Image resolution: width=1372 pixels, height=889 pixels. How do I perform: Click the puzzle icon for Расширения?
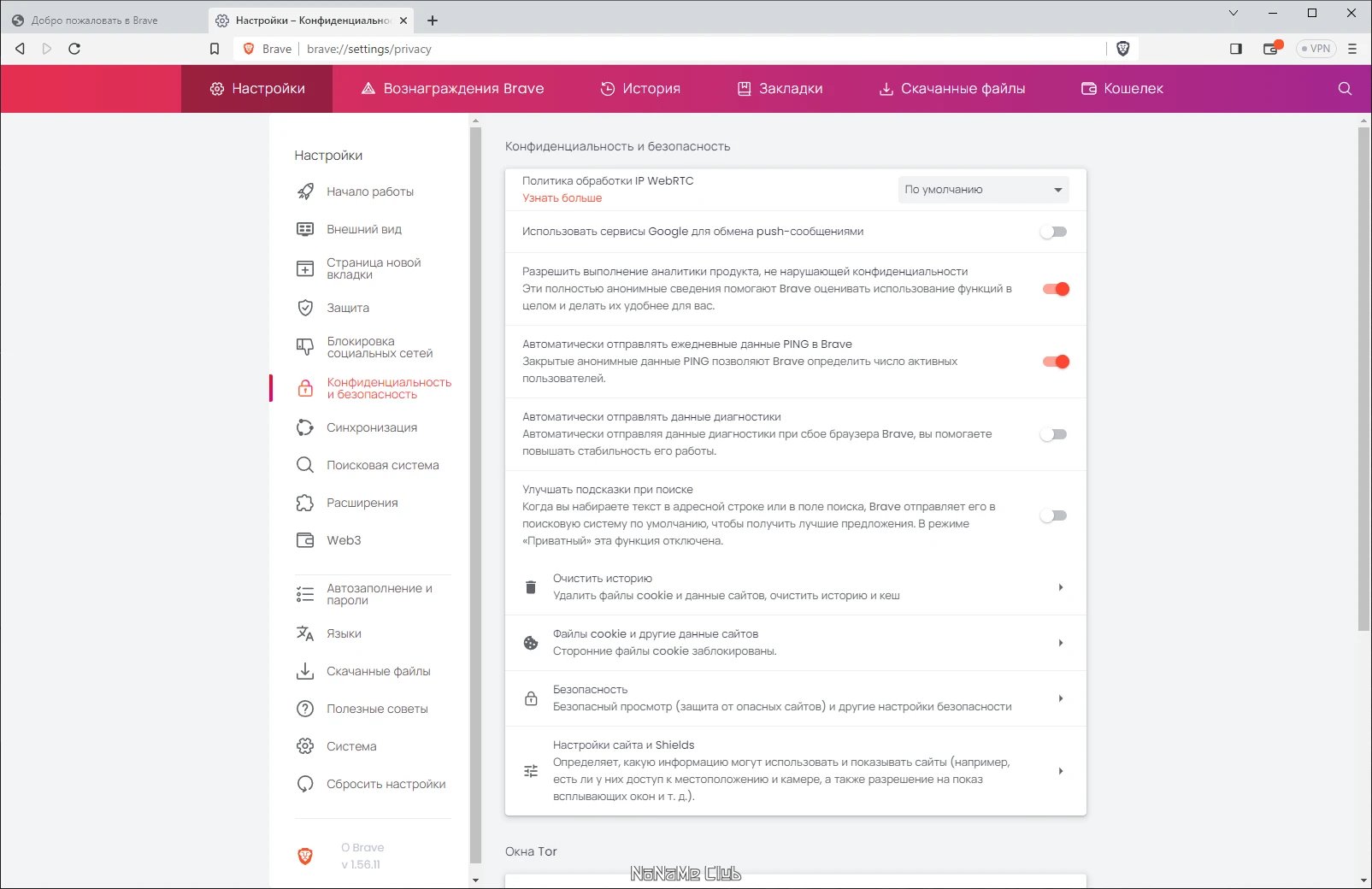305,503
